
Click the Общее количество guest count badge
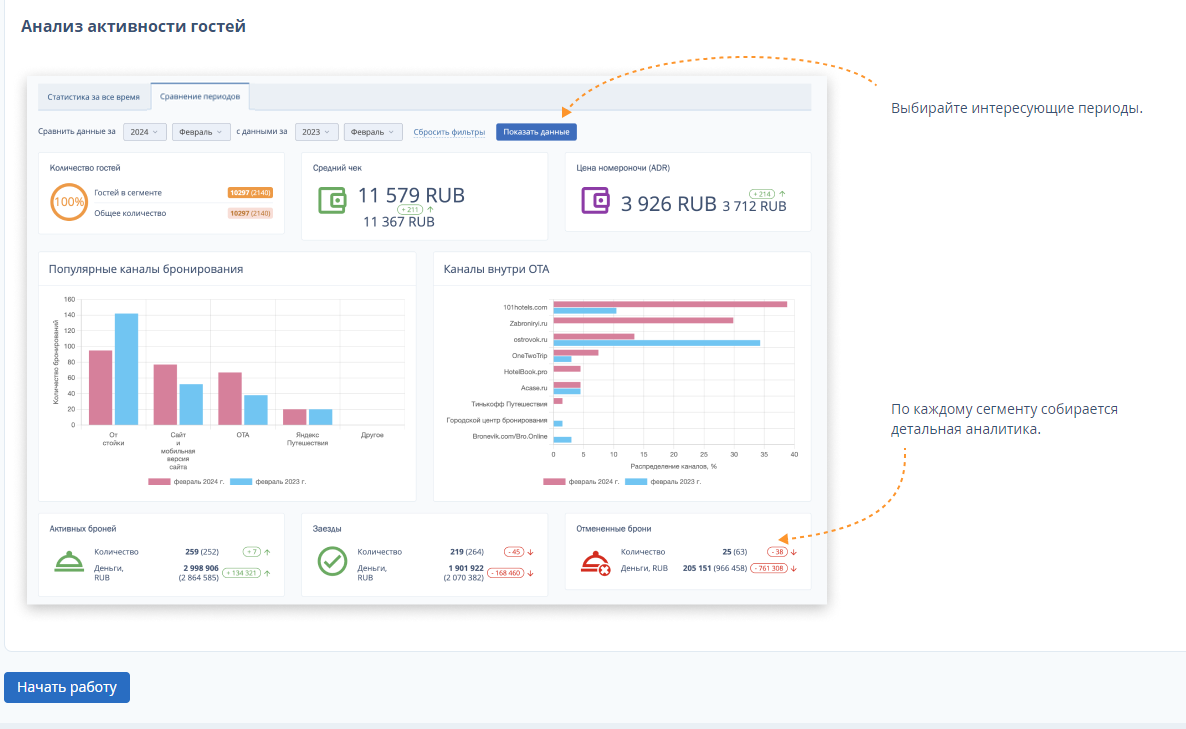250,213
